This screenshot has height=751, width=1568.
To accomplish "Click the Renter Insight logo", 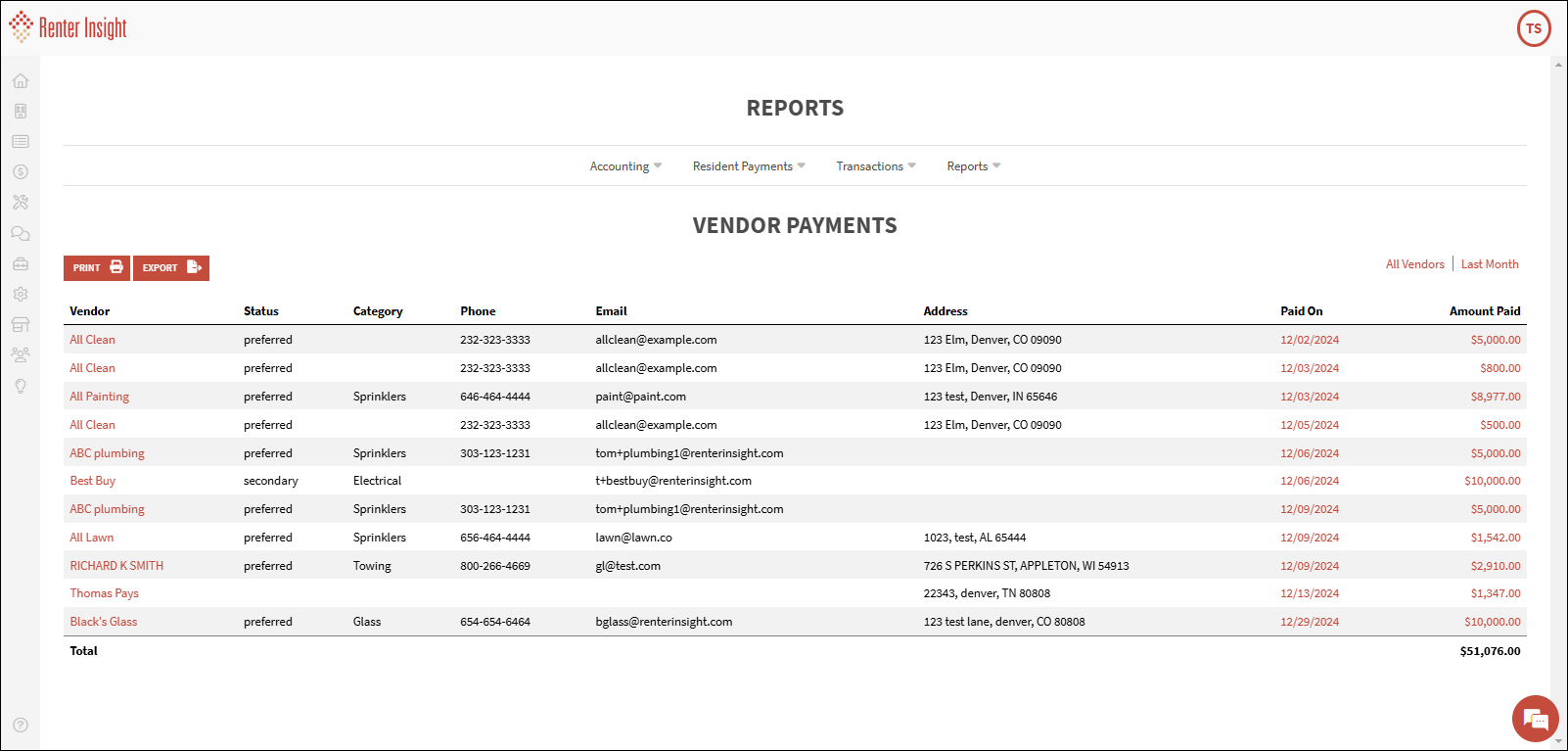I will tap(69, 27).
